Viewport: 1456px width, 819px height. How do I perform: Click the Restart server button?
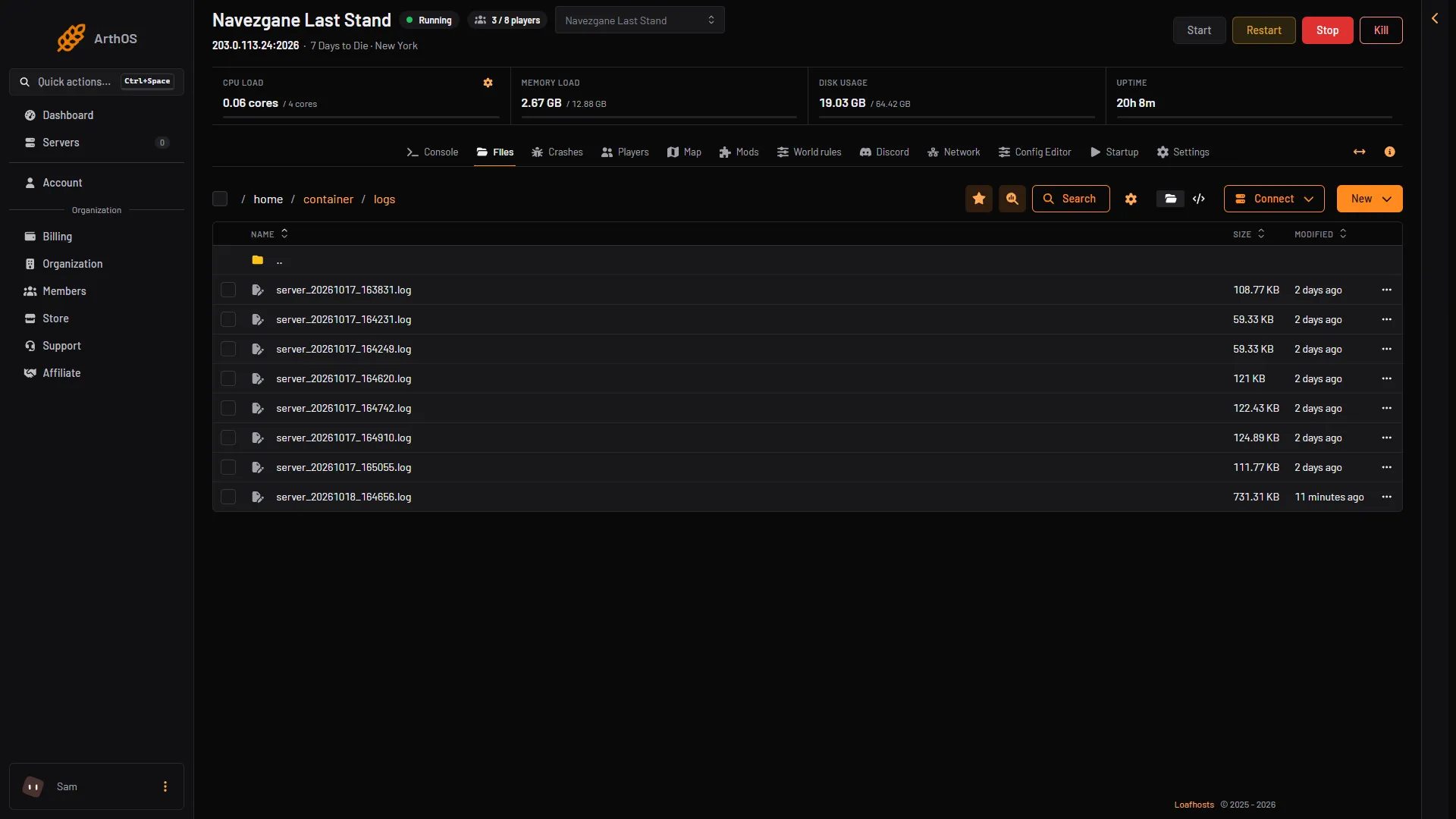(1263, 30)
